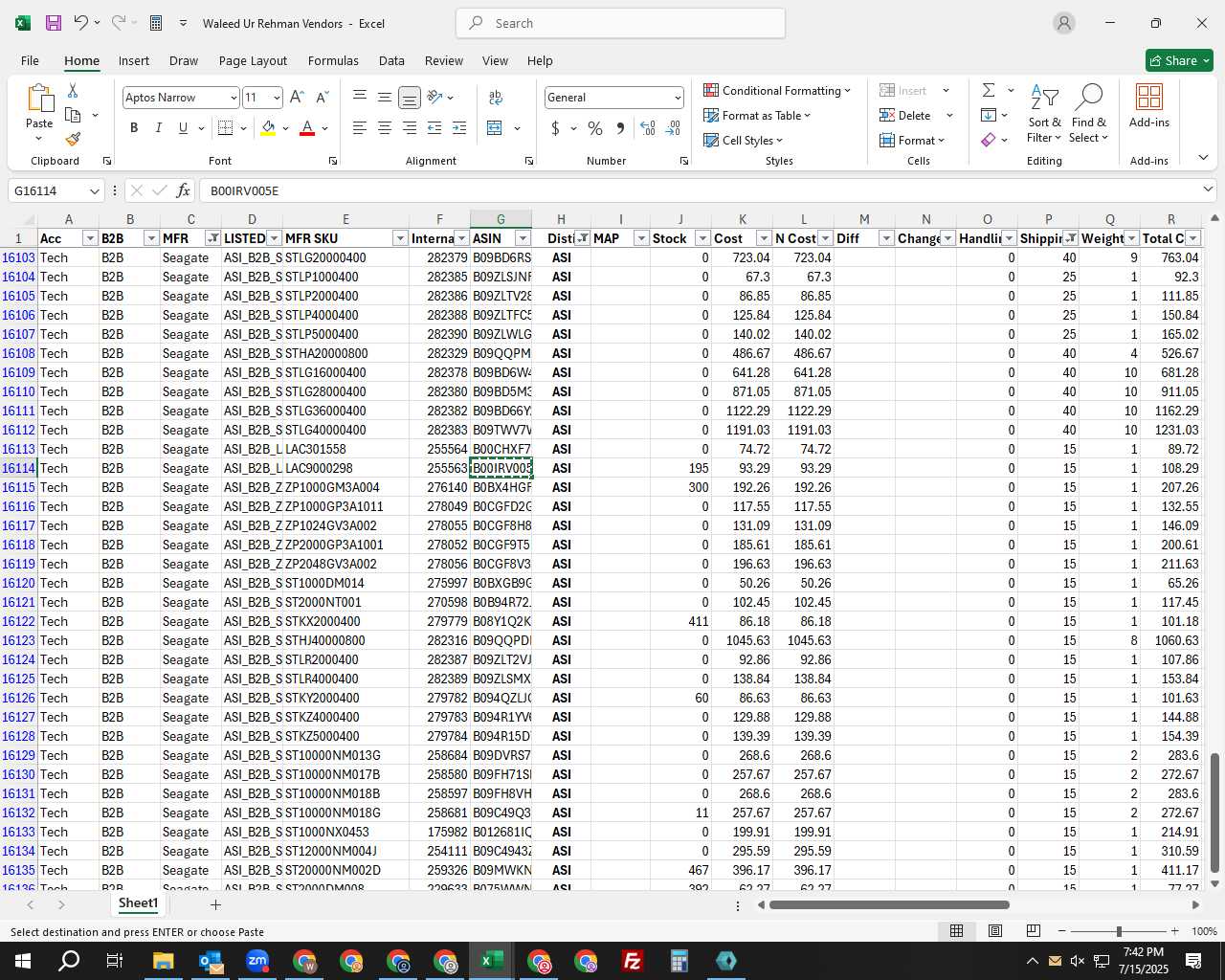Open Sort & Filter tool
Screen dimensions: 1225x980
tap(1044, 114)
